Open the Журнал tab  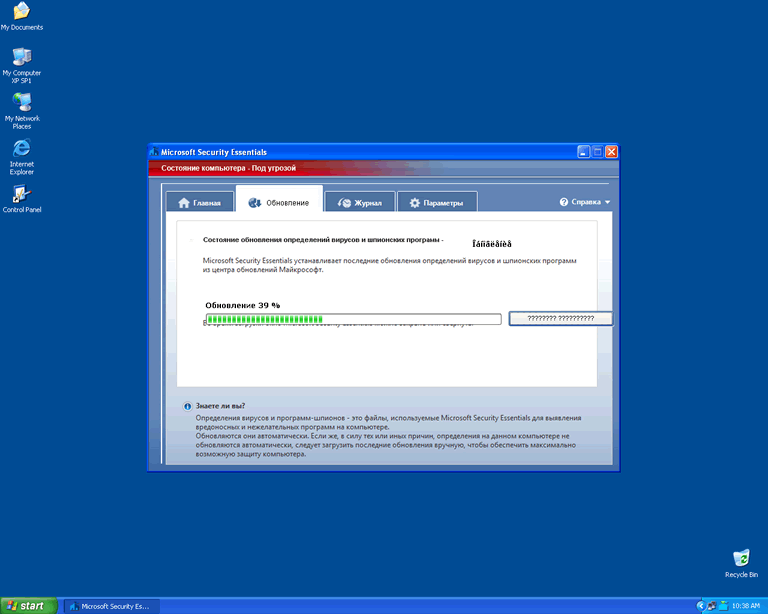coord(360,203)
